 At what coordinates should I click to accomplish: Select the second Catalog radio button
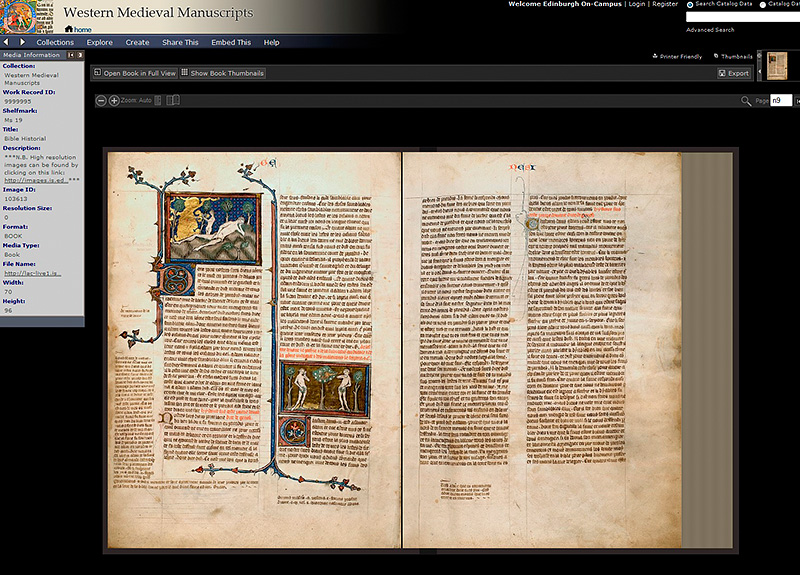763,5
